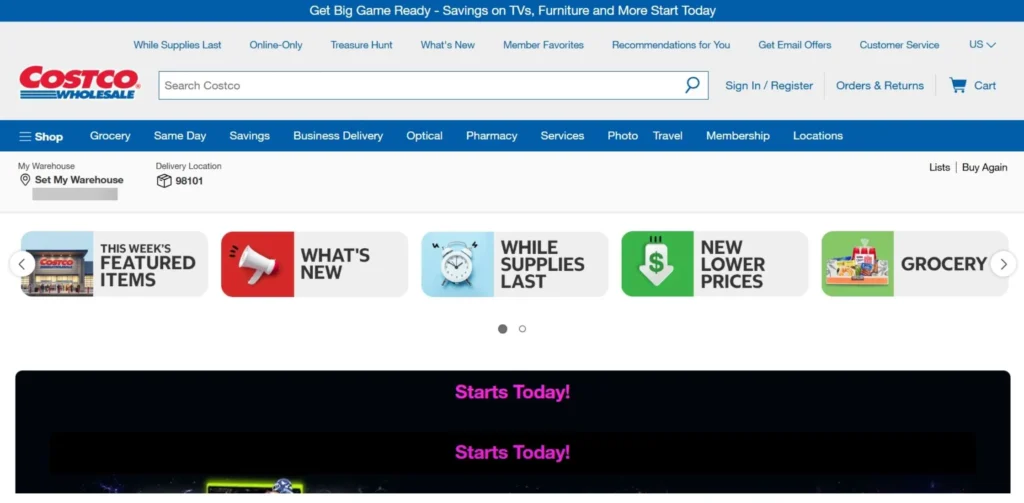The image size is (1024, 503).
Task: Click the warehouse location pin icon
Action: pos(25,180)
